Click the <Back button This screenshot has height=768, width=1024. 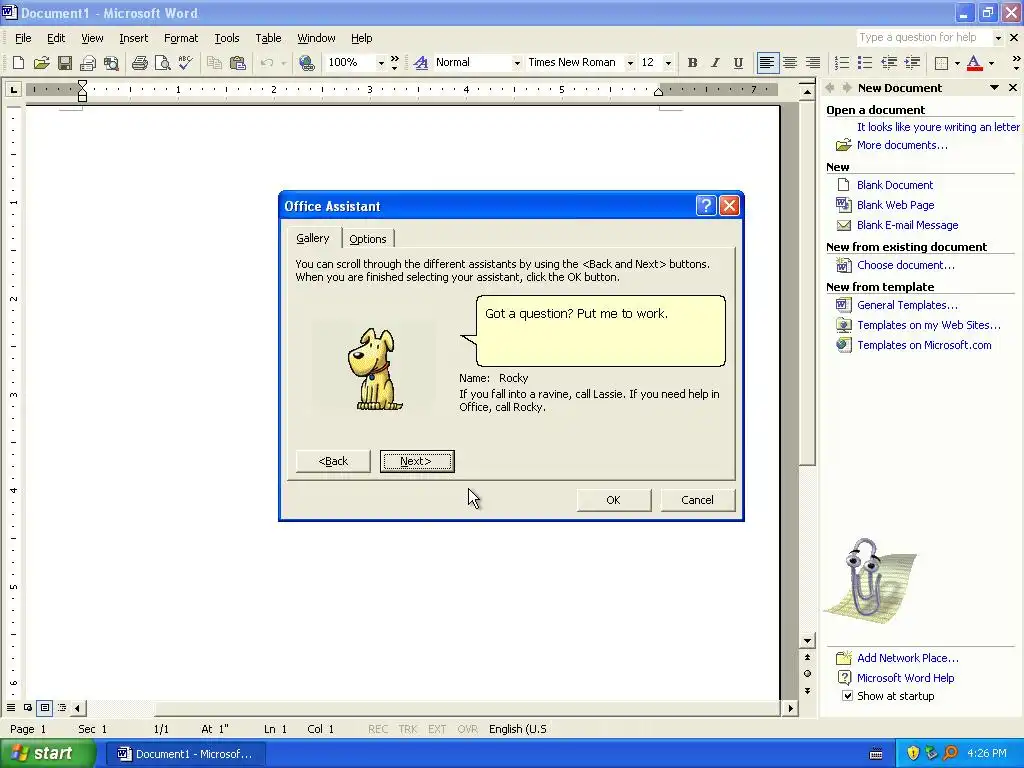(x=333, y=461)
